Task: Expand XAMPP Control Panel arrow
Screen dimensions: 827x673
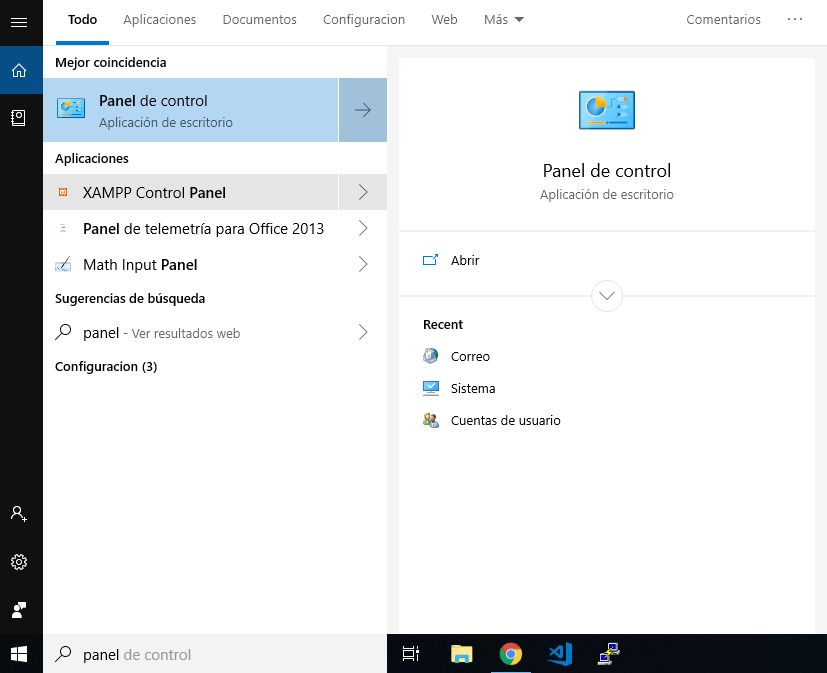Action: click(363, 192)
